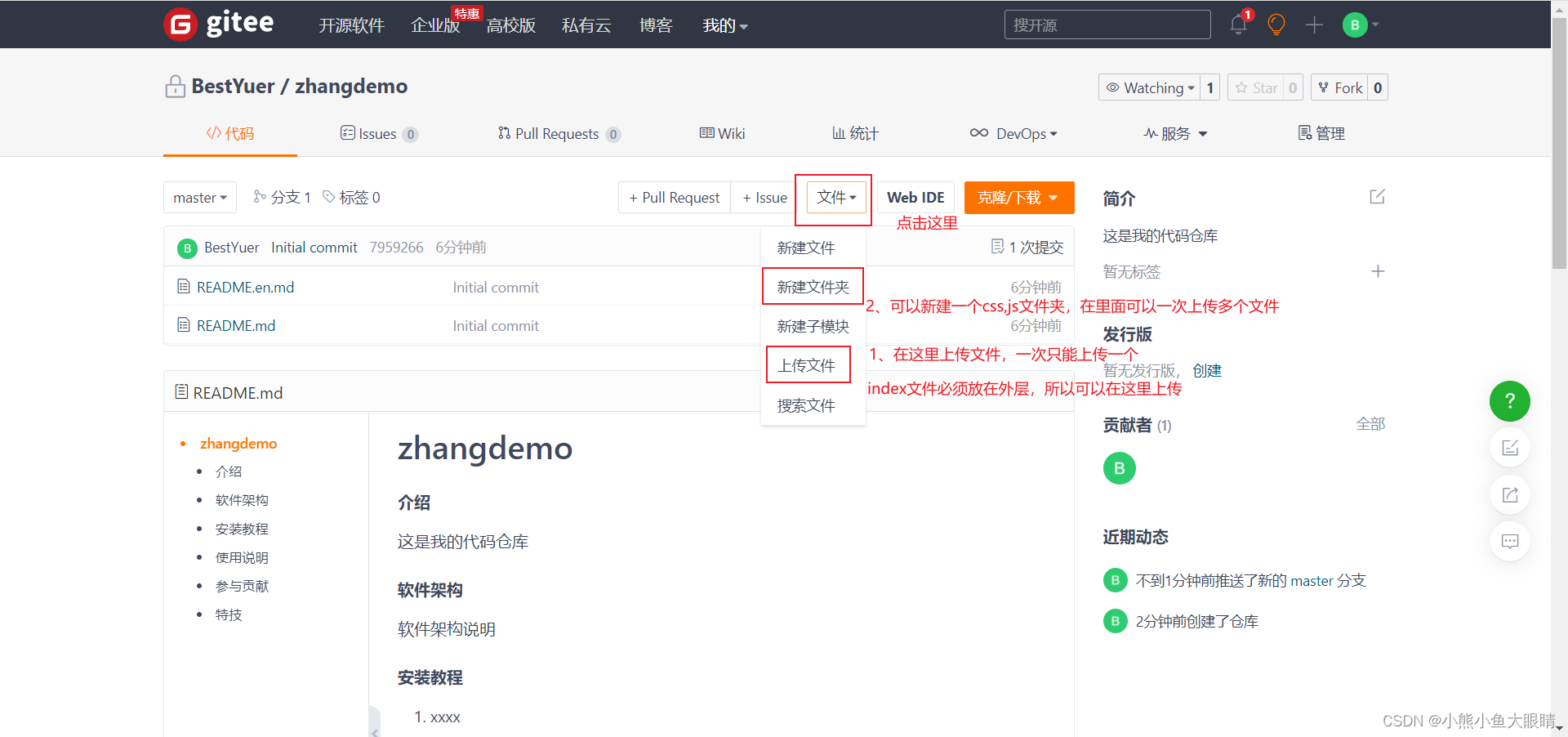Jump to 安装教程 in README outline
1568x737 pixels.
tap(242, 529)
